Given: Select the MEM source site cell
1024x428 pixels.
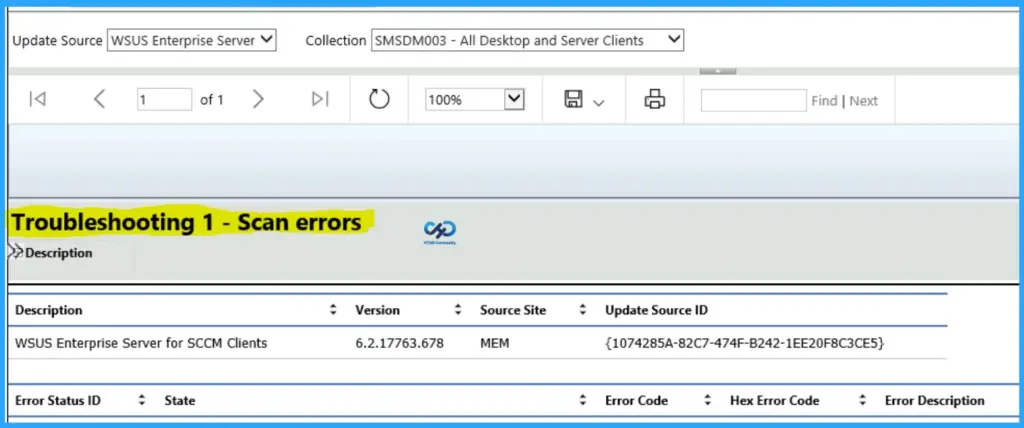Looking at the screenshot, I should point(494,343).
